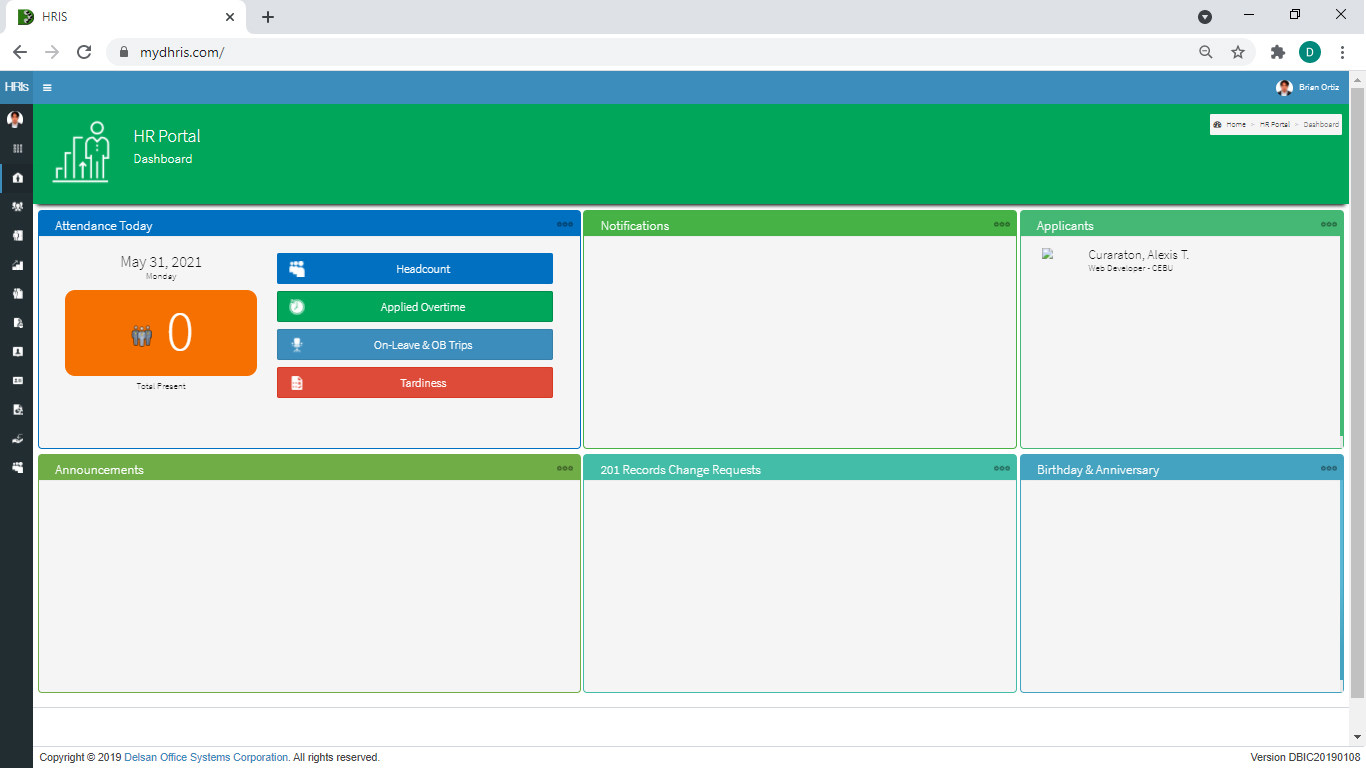Go to HR Portal in the breadcrumb
This screenshot has height=768, width=1366.
1274,125
